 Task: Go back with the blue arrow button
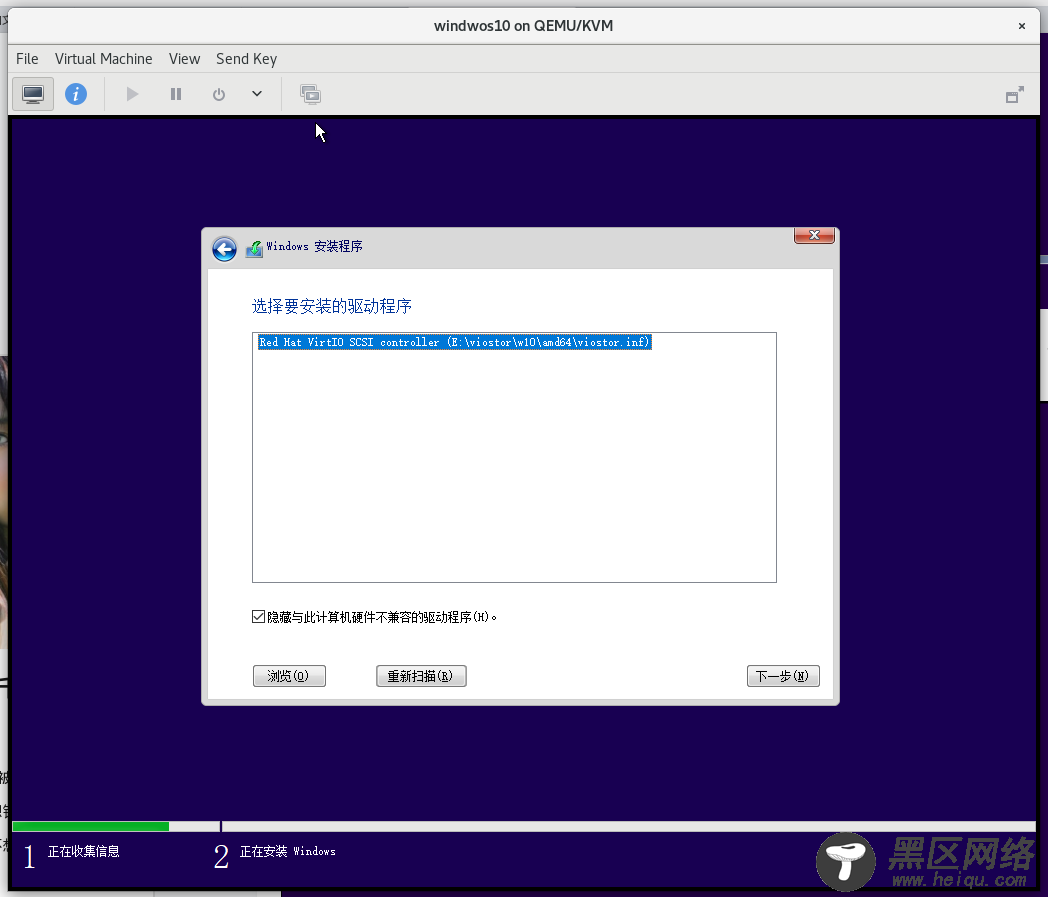point(225,249)
